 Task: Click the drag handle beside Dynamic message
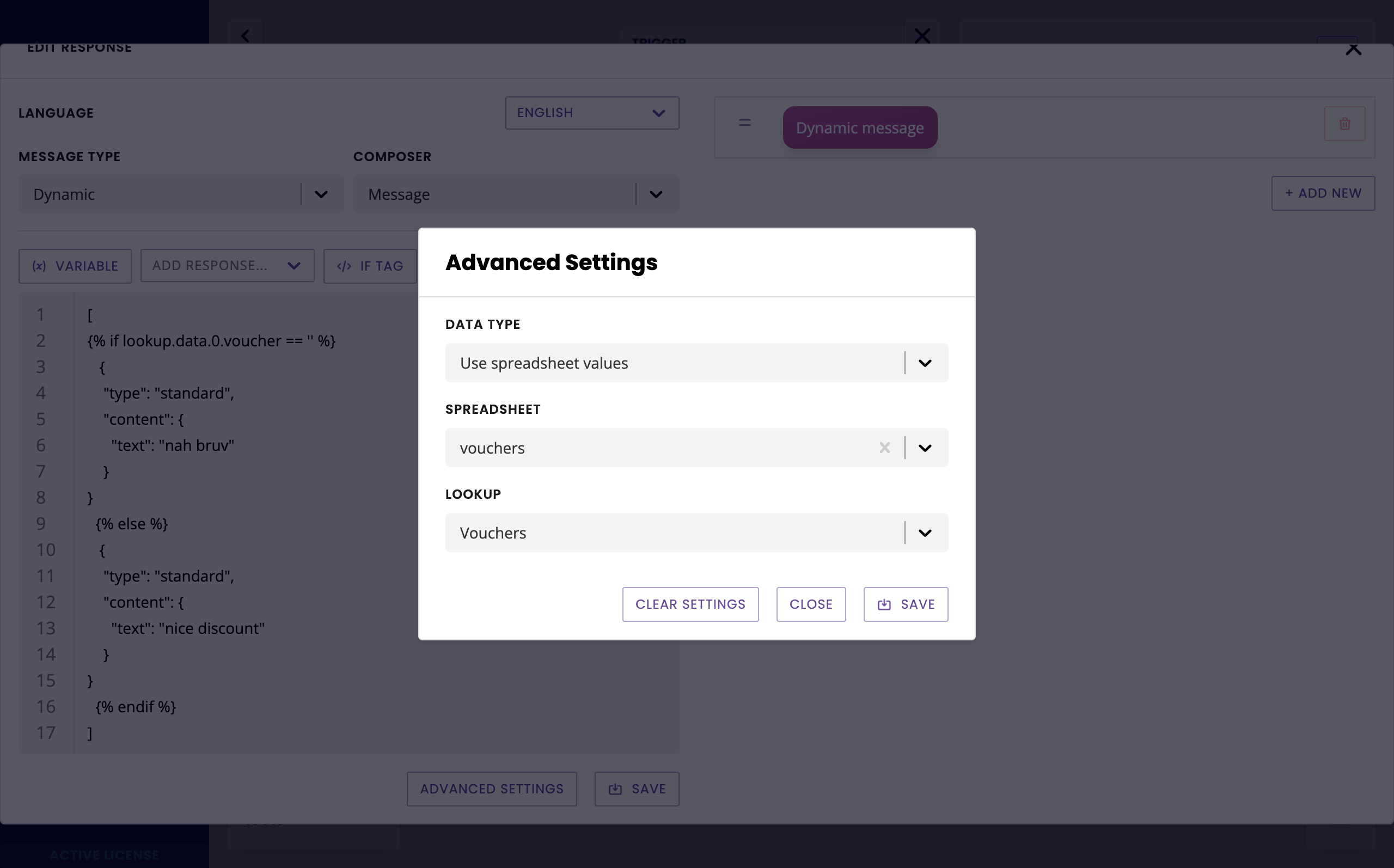point(744,123)
